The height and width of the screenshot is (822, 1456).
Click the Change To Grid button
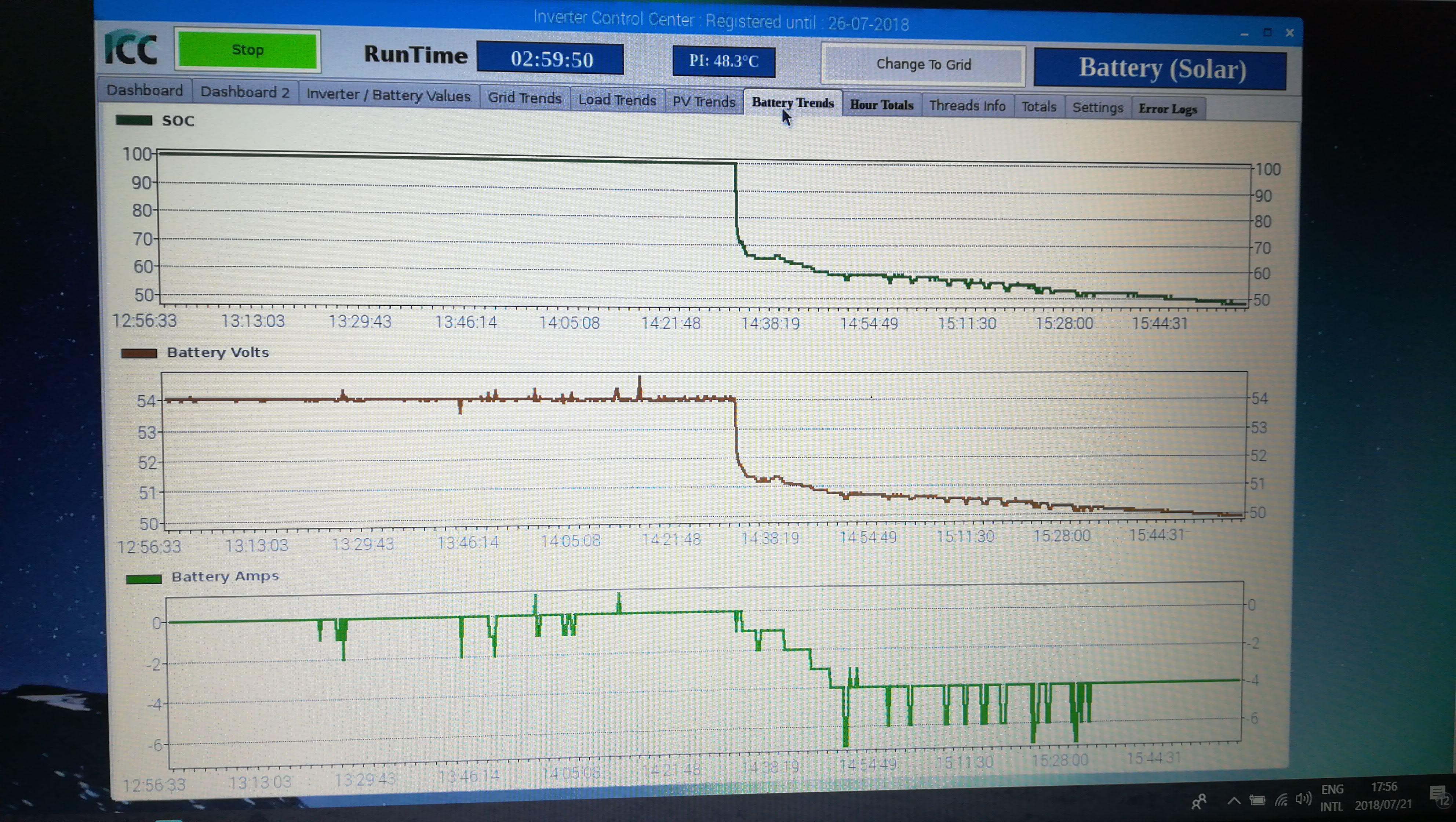924,65
